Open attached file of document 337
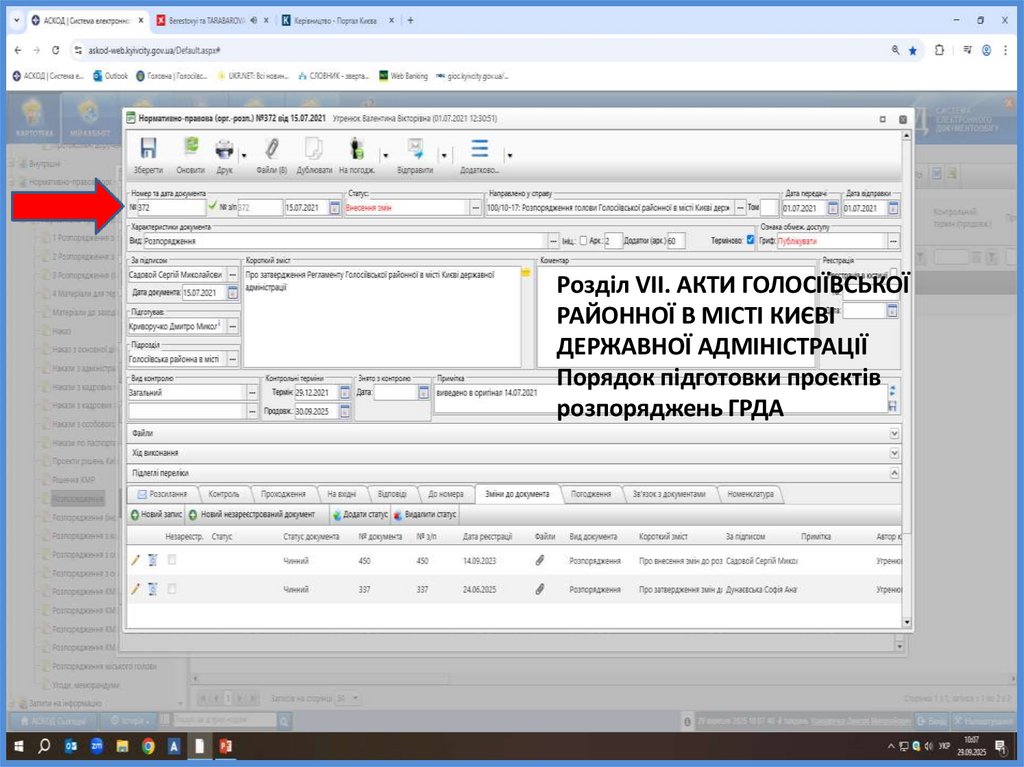The height and width of the screenshot is (767, 1024). [539, 589]
